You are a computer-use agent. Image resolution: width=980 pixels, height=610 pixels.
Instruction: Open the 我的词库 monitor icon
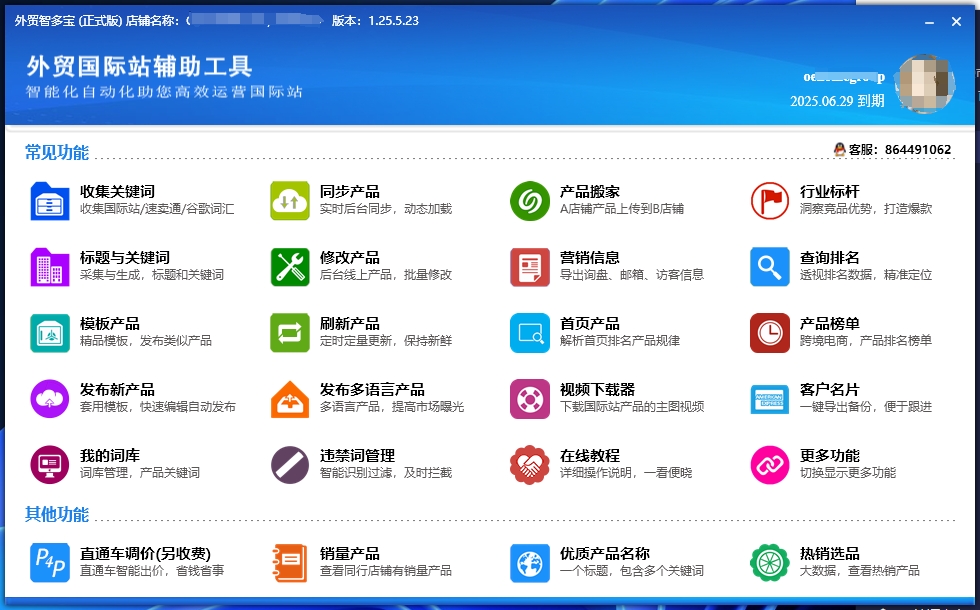pyautogui.click(x=50, y=465)
